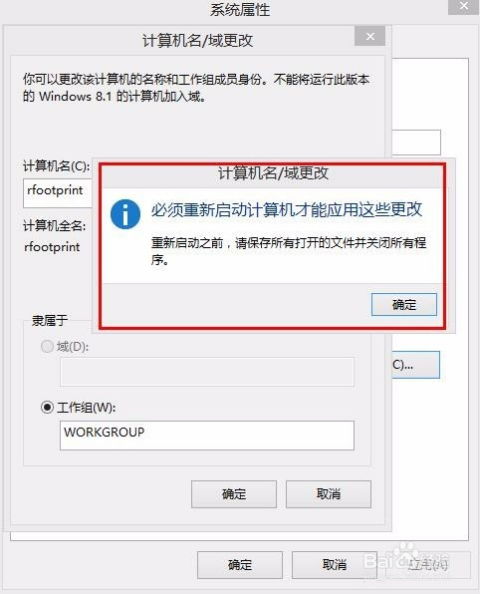Click the WORKGROUP text field
480x594 pixels.
click(207, 435)
